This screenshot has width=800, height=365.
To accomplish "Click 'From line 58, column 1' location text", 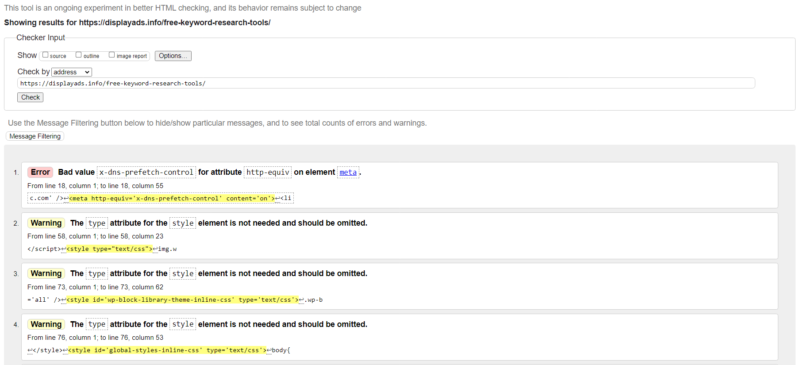I will click(x=95, y=236).
